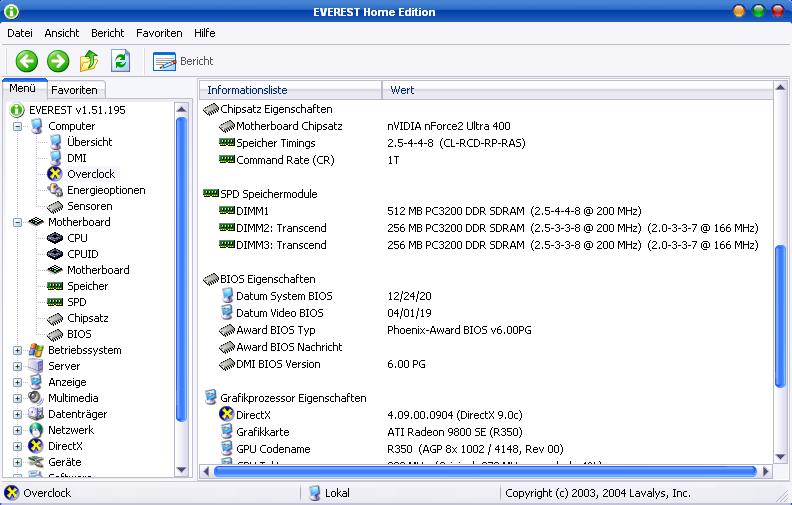Screen dimensions: 792x505
Task: Click the Multimedia speaker icon
Action: tap(36, 398)
